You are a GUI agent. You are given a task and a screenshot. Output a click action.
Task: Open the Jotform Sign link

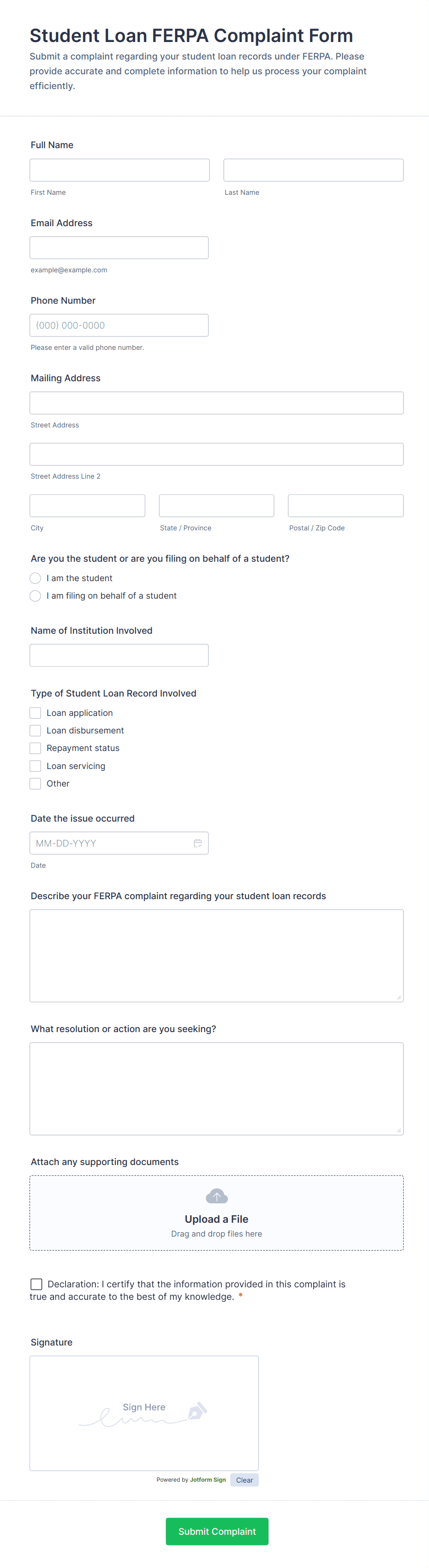[208, 1480]
